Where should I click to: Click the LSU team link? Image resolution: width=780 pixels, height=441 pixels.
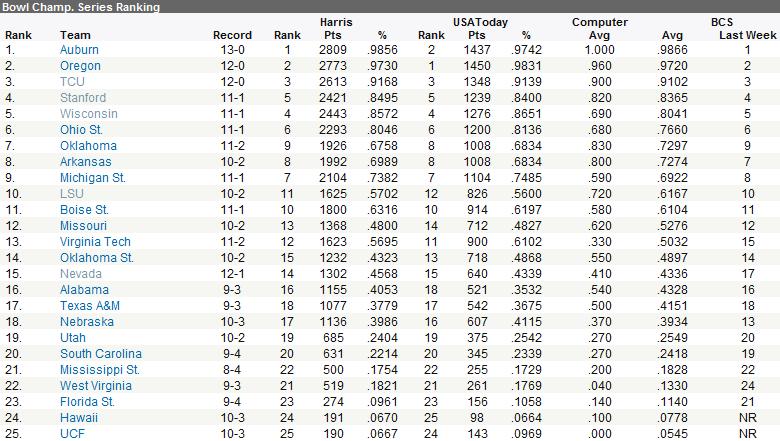tap(72, 193)
